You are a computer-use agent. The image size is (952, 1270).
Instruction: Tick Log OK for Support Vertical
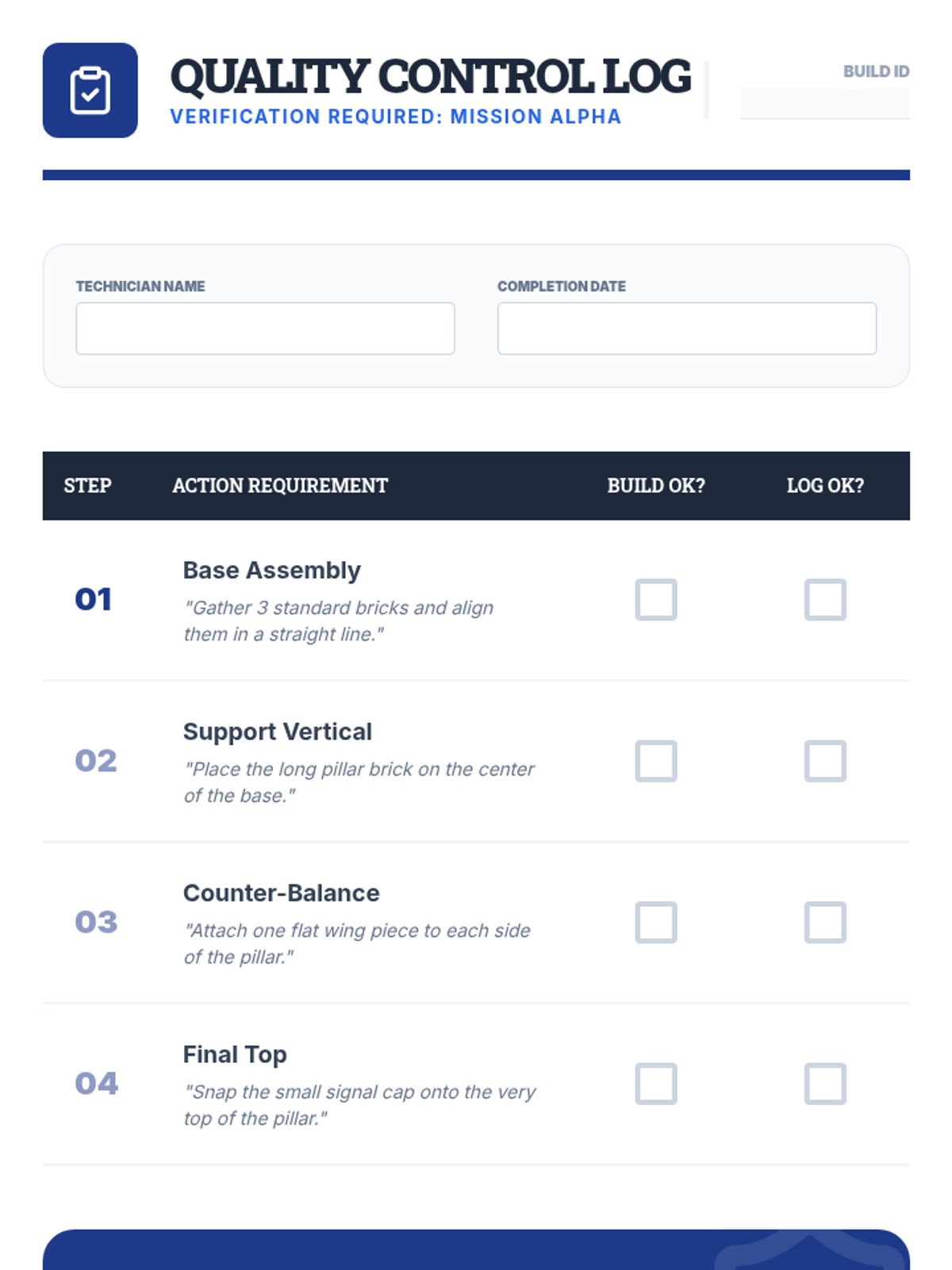pyautogui.click(x=825, y=761)
